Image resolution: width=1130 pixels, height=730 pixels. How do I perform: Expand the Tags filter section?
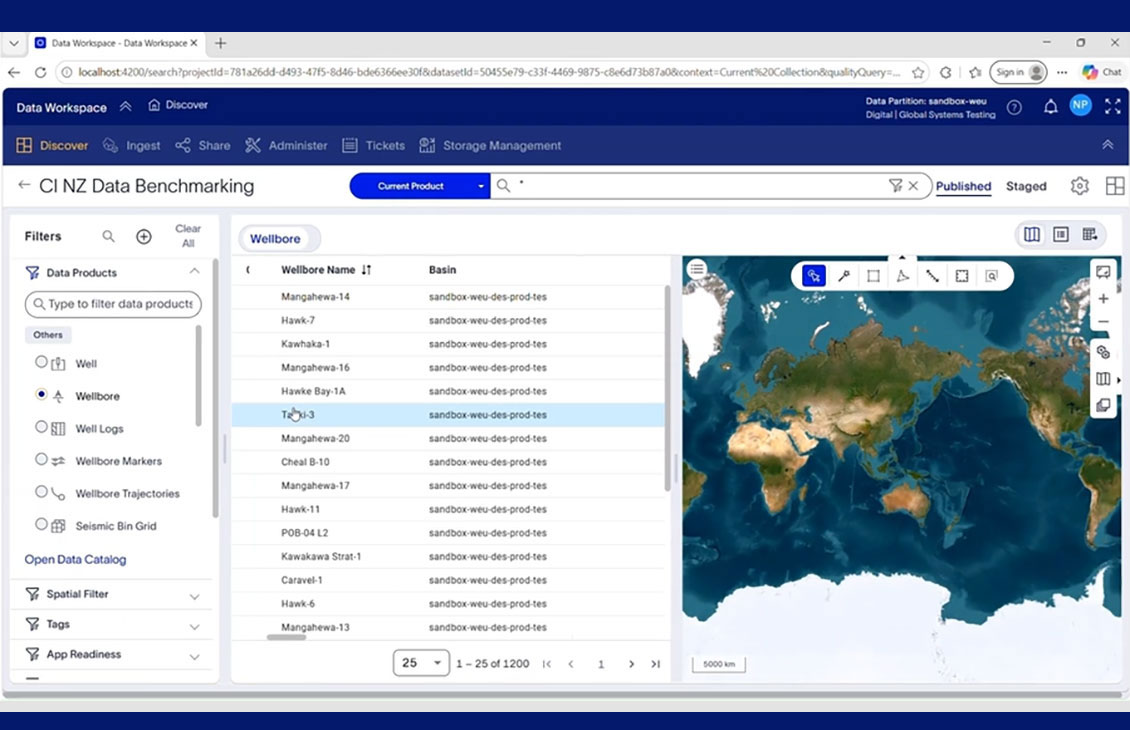pyautogui.click(x=195, y=627)
